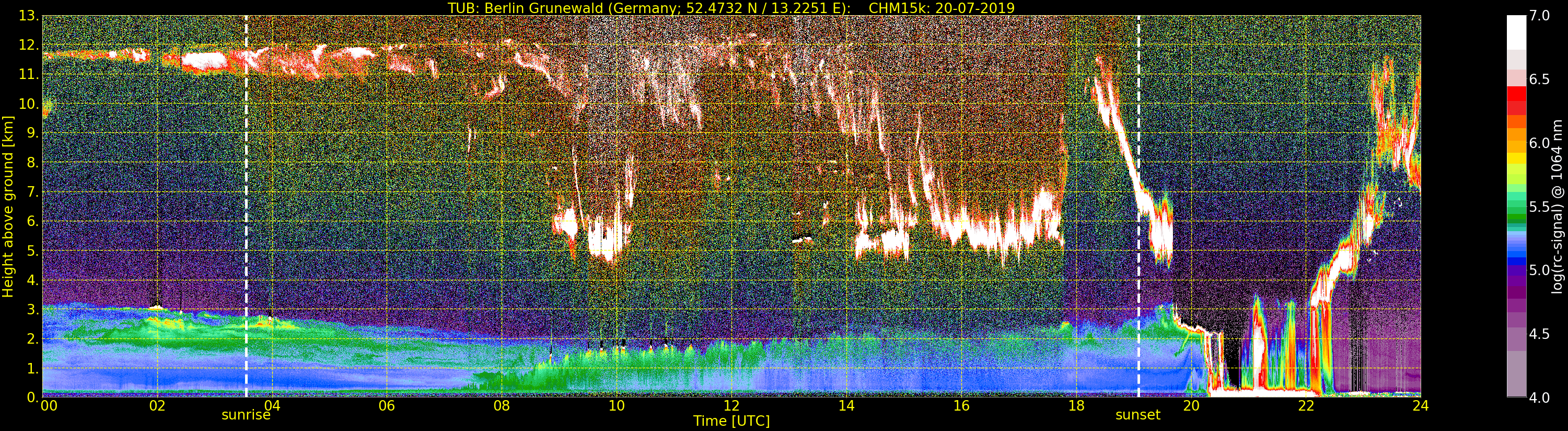1568x431 pixels.
Task: Click the time axis tick '22'
Action: point(1306,406)
